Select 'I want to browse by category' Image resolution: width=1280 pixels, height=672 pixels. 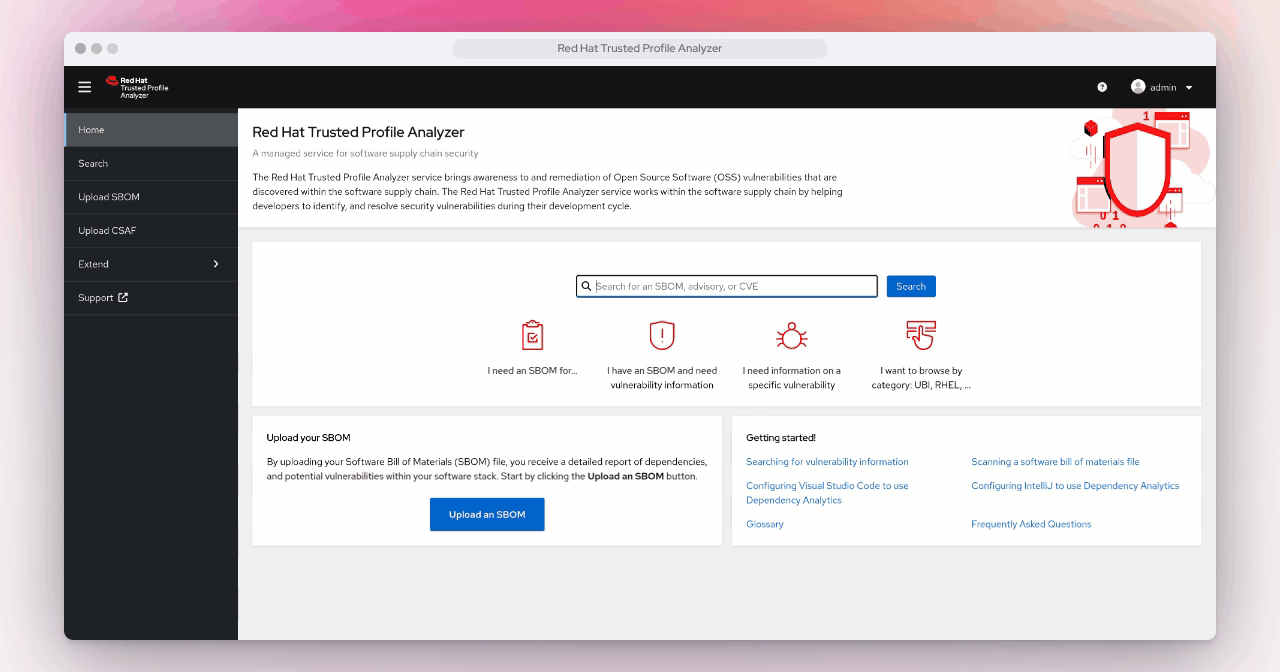921,378
